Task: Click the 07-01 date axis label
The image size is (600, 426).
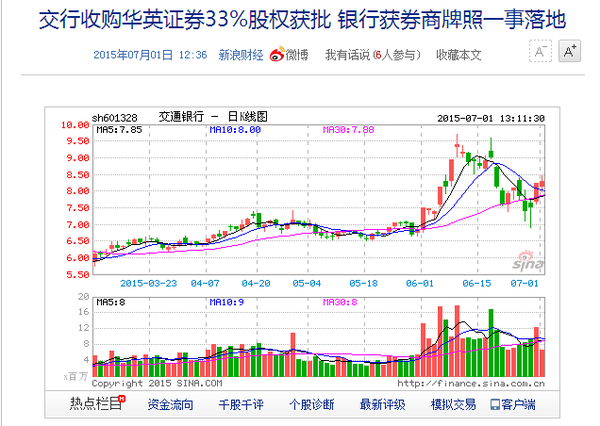Action: point(524,284)
